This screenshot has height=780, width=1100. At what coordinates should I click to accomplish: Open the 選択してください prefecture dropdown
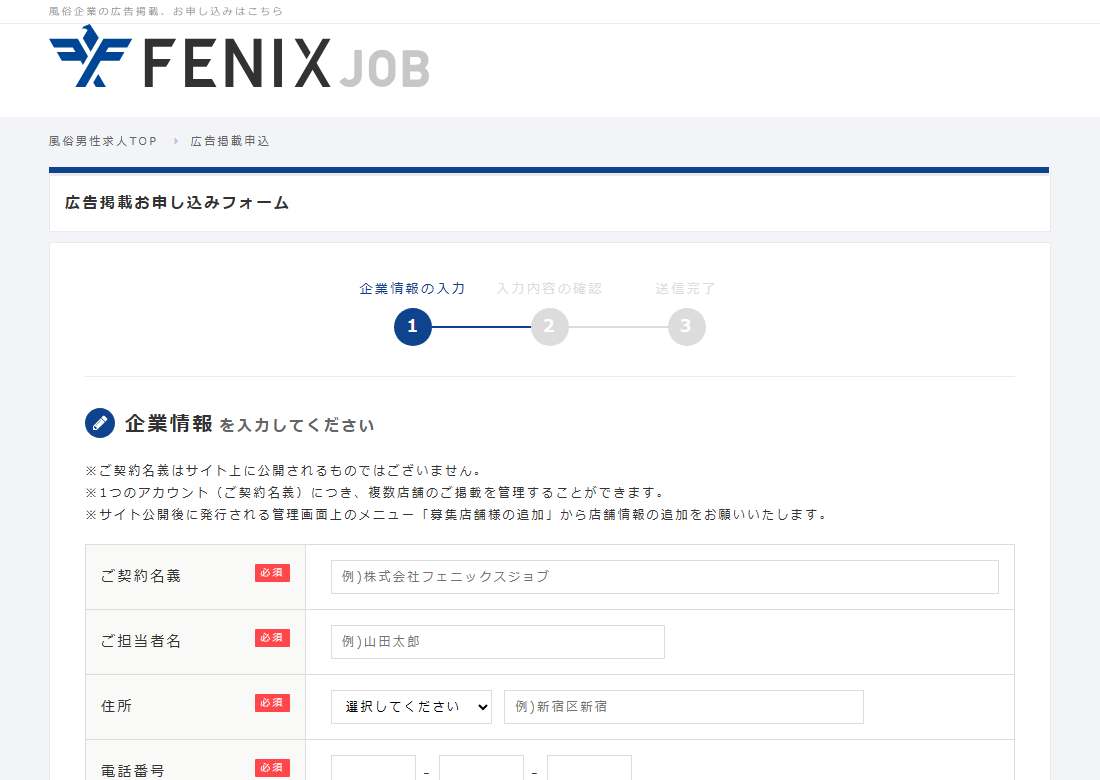tap(411, 706)
